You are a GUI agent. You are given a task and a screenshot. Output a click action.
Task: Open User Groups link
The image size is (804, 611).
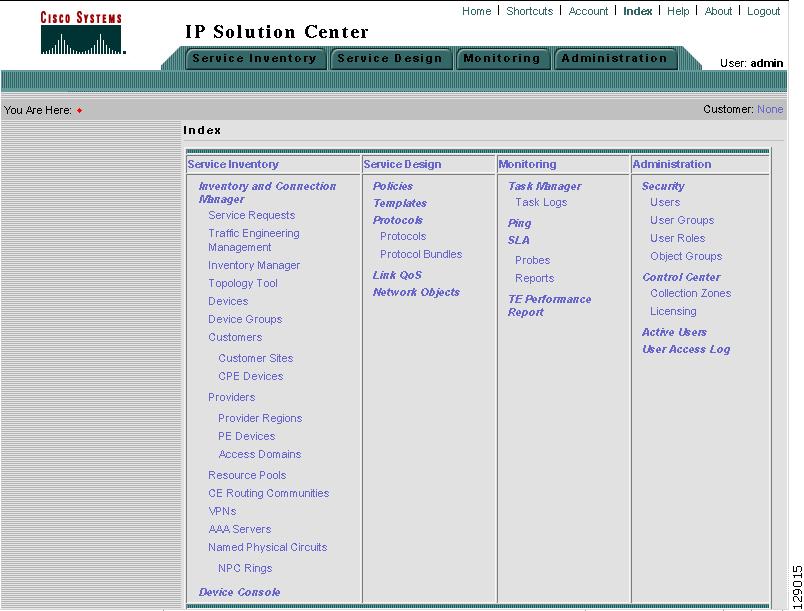point(682,220)
